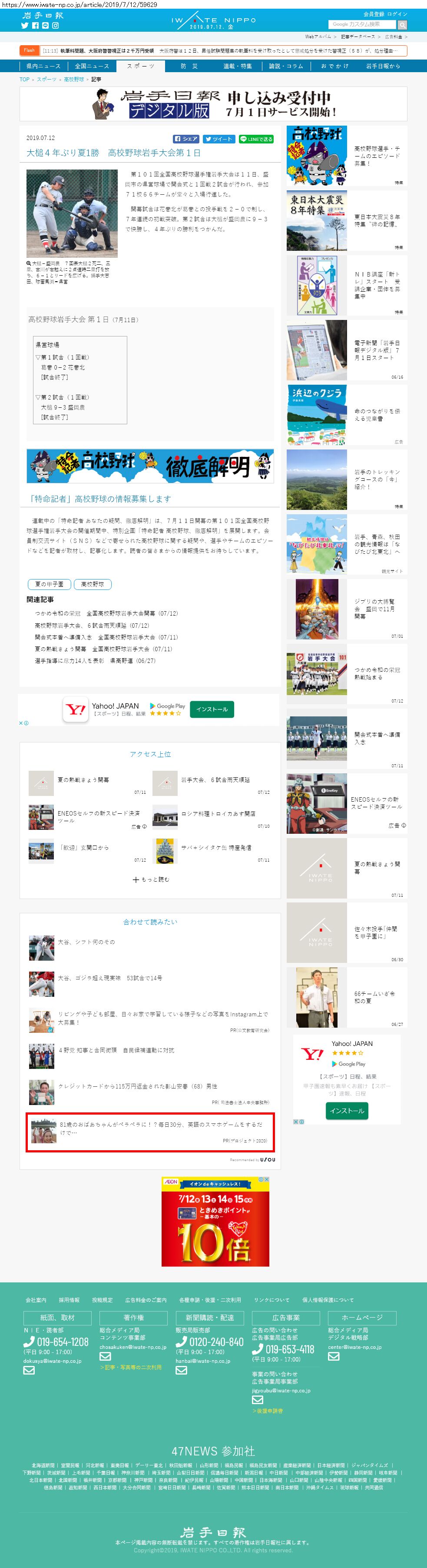The image size is (427, 1568).
Task: Click green インストール button in banner ad
Action: pyautogui.click(x=212, y=709)
